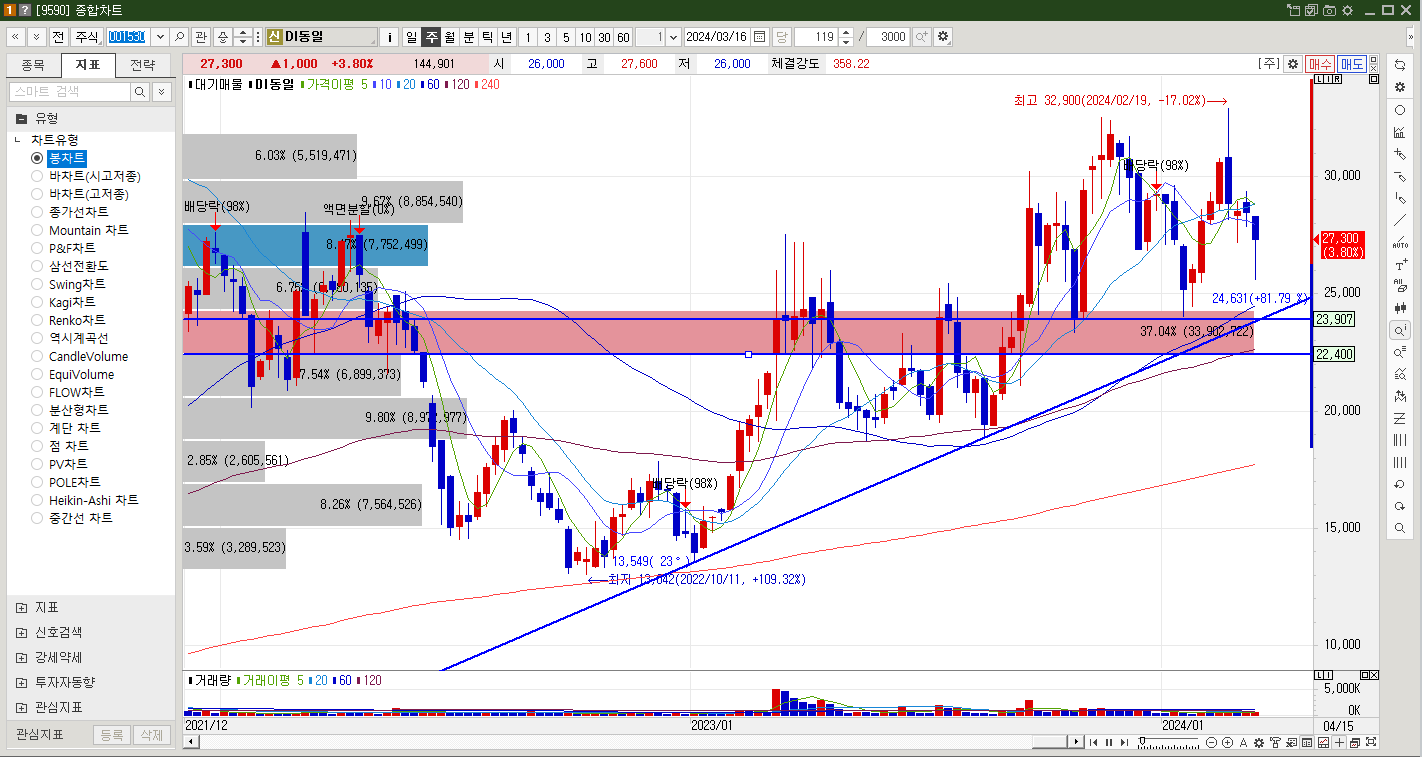1422x757 pixels.
Task: Switch to the 전략 tab
Action: coord(143,66)
